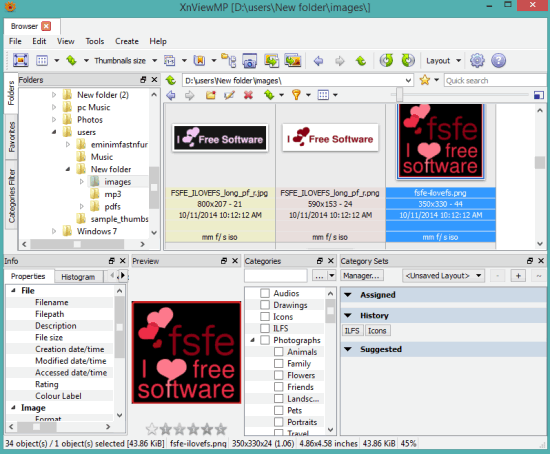Image resolution: width=550 pixels, height=454 pixels.
Task: Open the Edit menu
Action: [39, 41]
